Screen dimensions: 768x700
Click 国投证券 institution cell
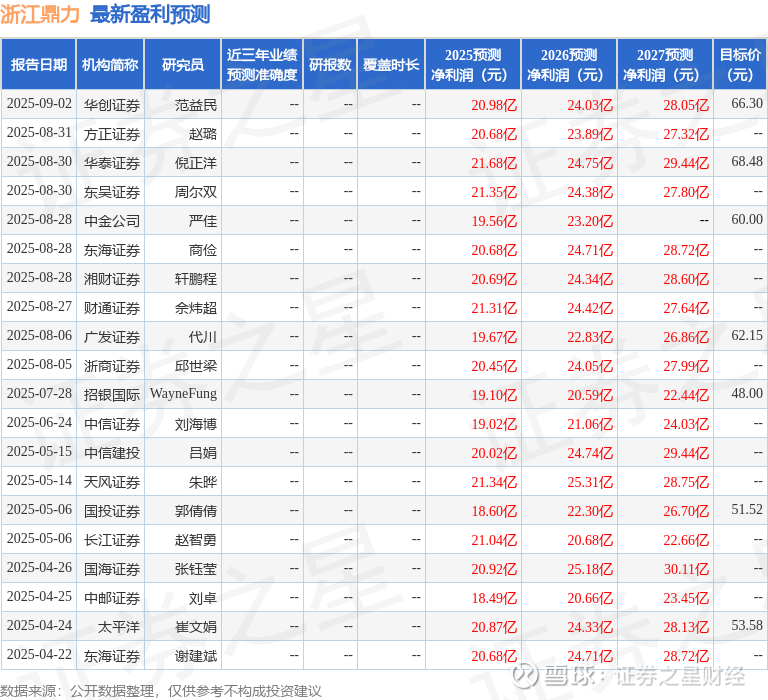(112, 510)
